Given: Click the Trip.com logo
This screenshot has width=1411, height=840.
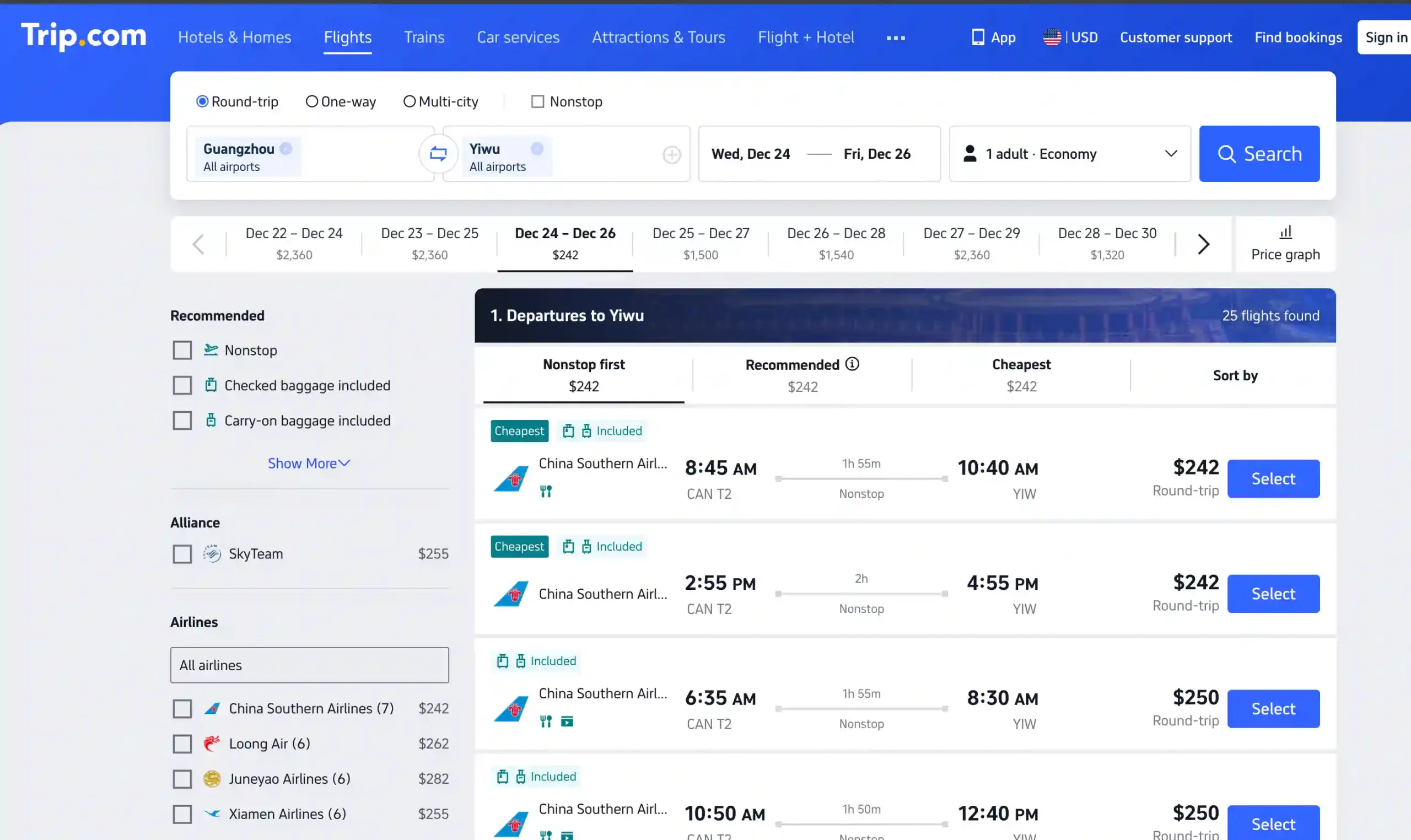Looking at the screenshot, I should click(x=84, y=36).
